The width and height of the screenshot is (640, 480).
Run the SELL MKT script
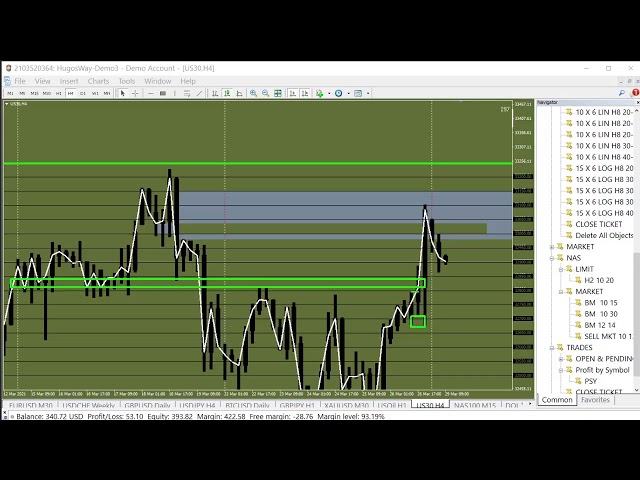[607, 336]
